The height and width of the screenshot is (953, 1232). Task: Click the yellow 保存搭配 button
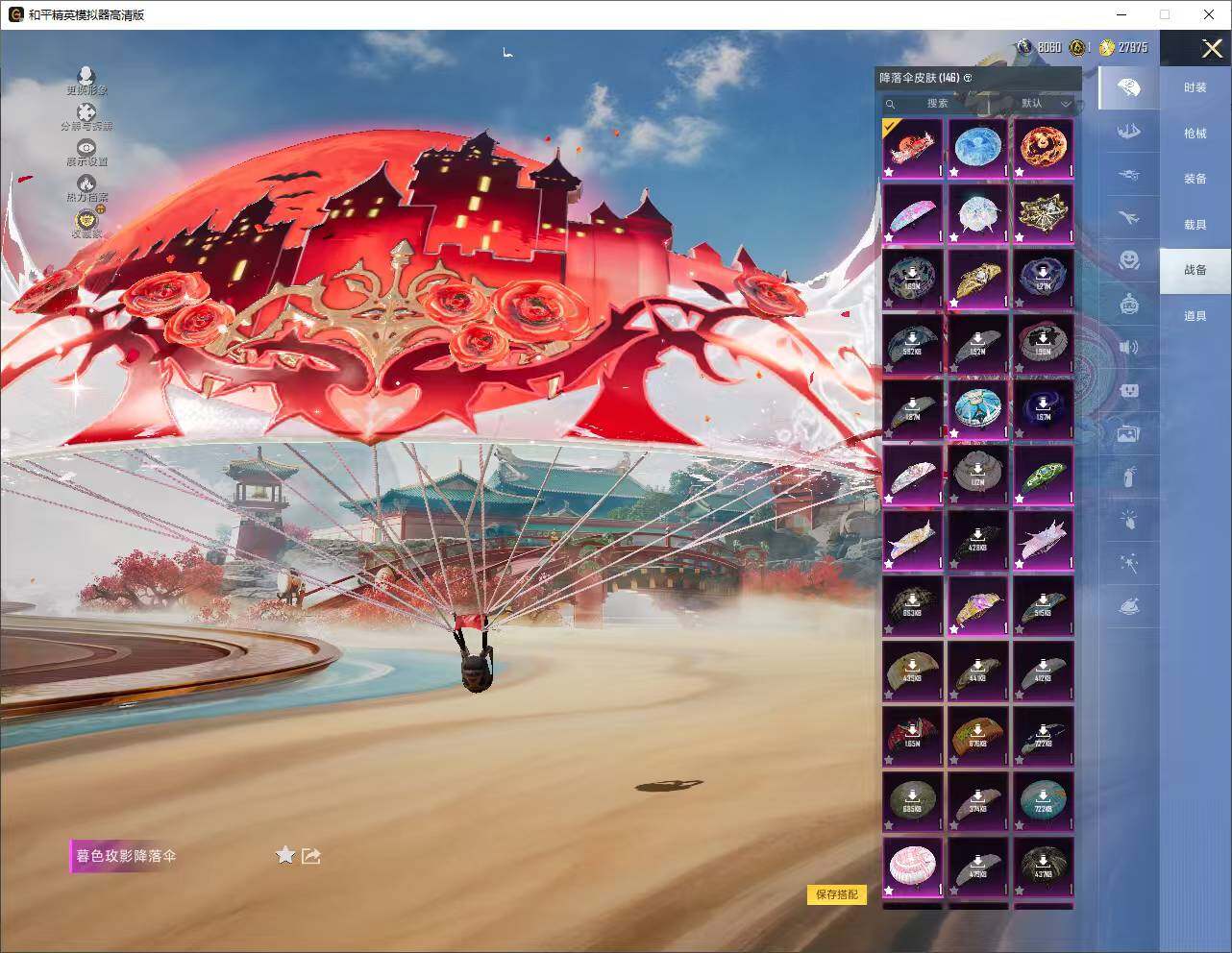tap(836, 894)
